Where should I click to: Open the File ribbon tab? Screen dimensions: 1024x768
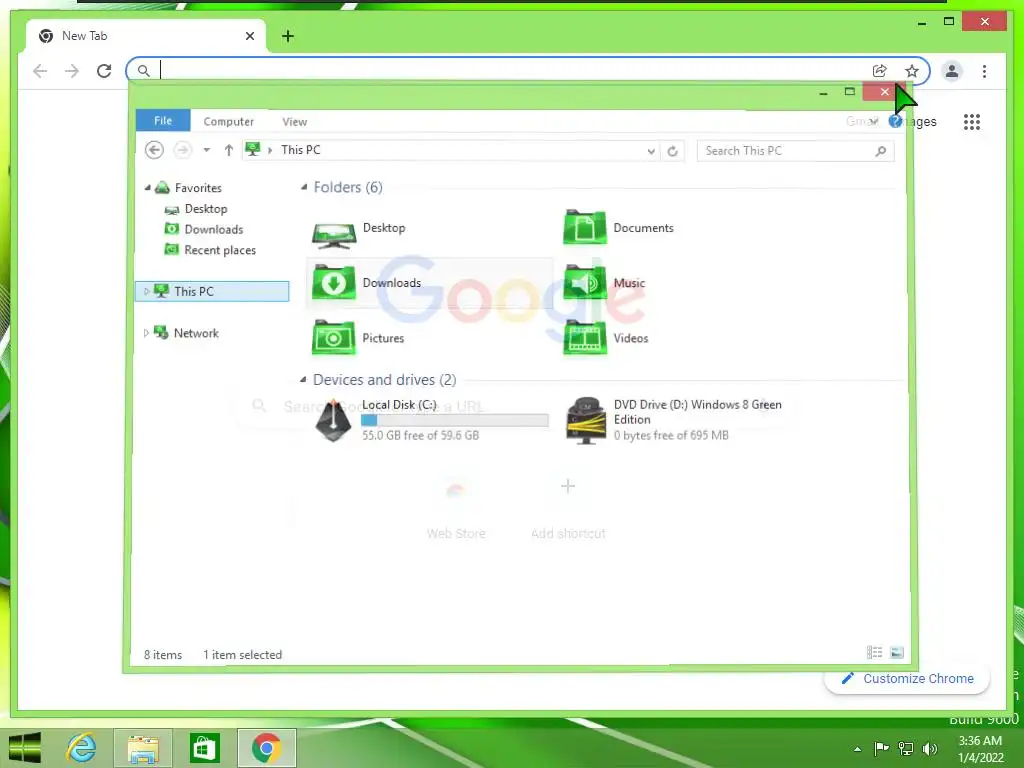163,121
